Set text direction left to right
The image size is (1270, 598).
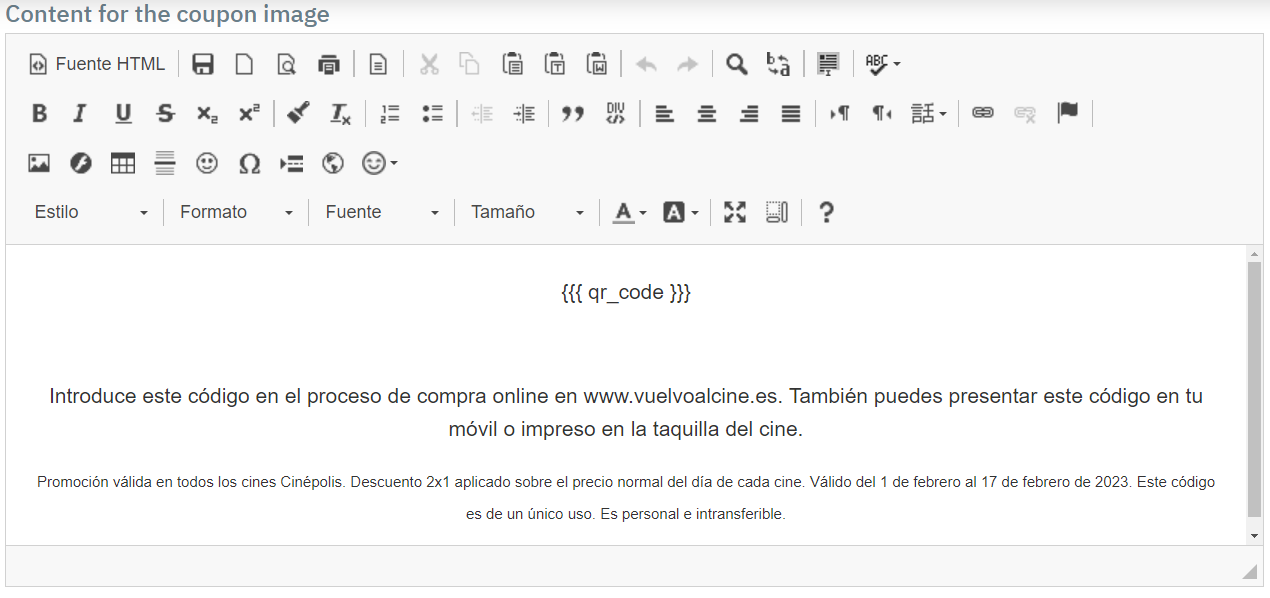[x=840, y=113]
